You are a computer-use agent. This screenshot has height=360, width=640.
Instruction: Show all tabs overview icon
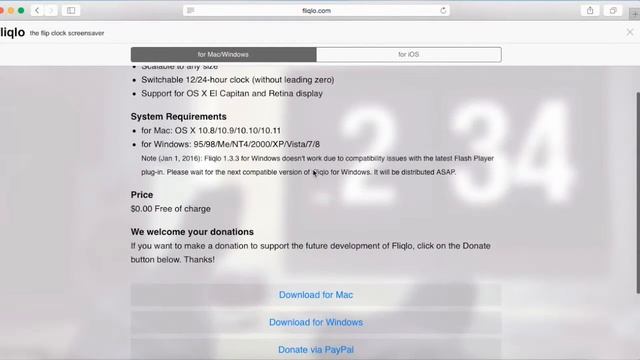pyautogui.click(x=613, y=11)
